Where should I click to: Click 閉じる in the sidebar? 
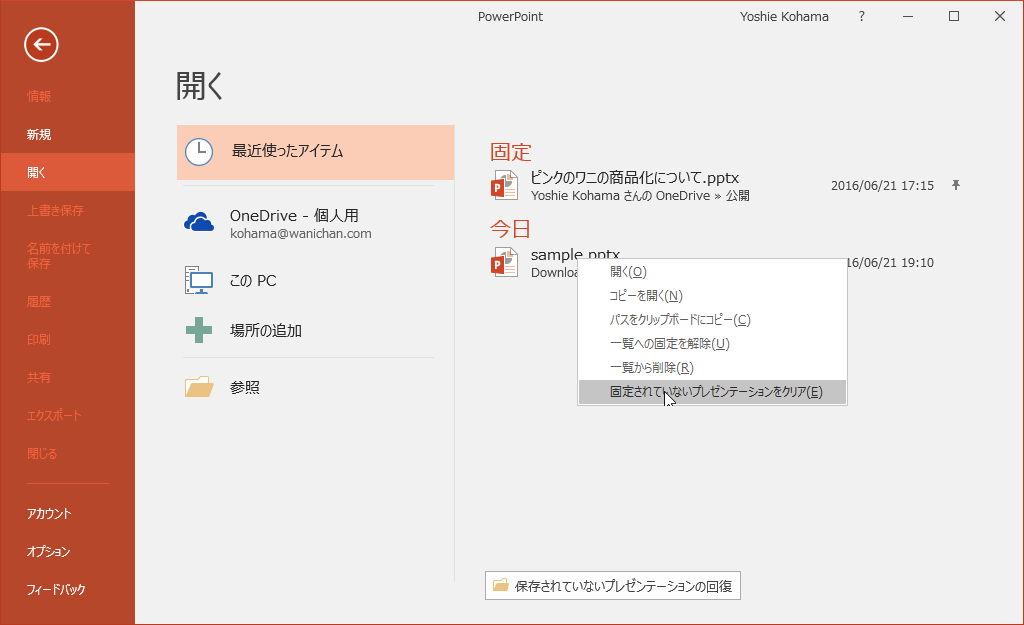tap(68, 453)
